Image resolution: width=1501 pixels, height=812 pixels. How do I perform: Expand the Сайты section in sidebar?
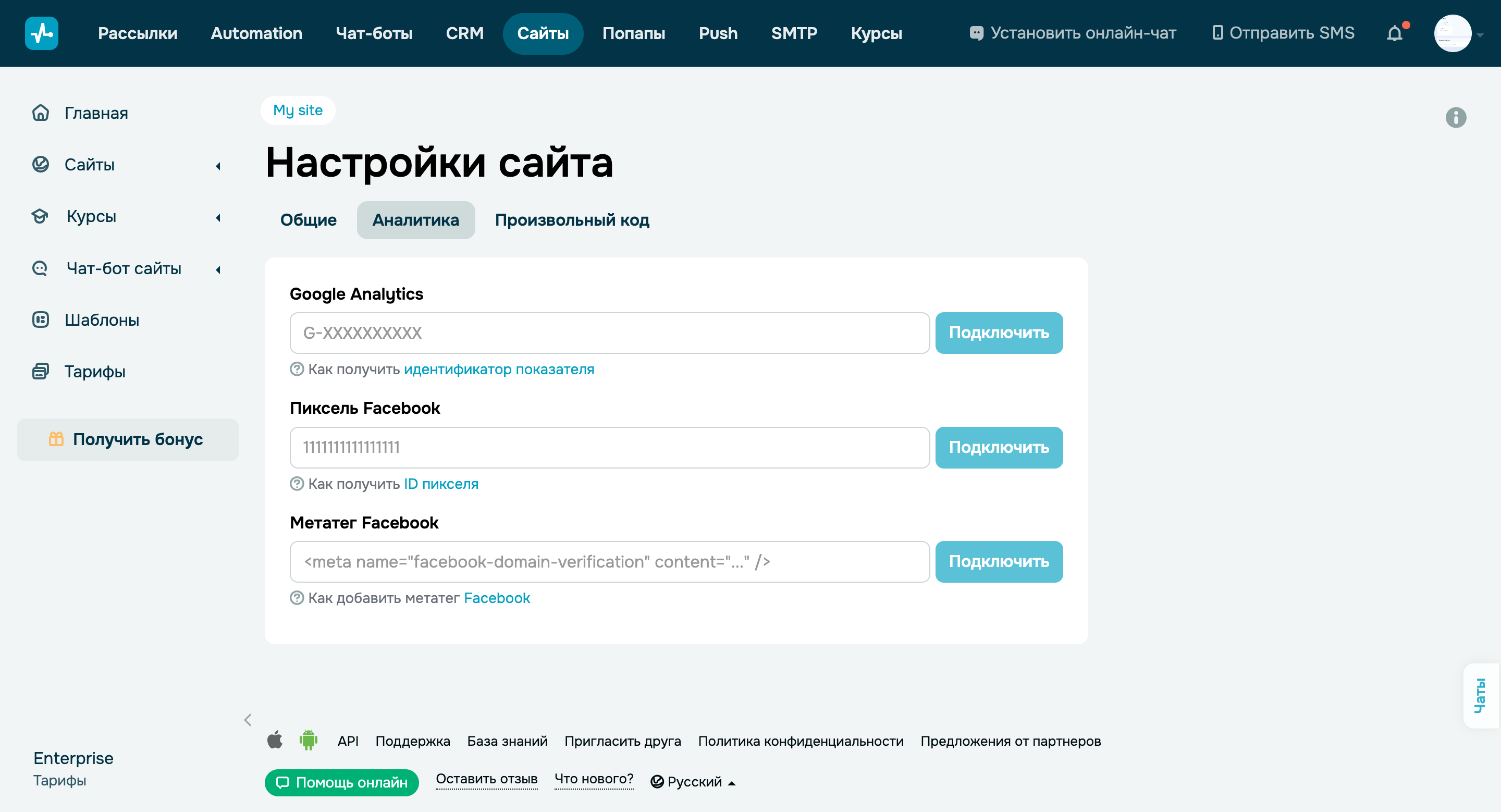[217, 166]
